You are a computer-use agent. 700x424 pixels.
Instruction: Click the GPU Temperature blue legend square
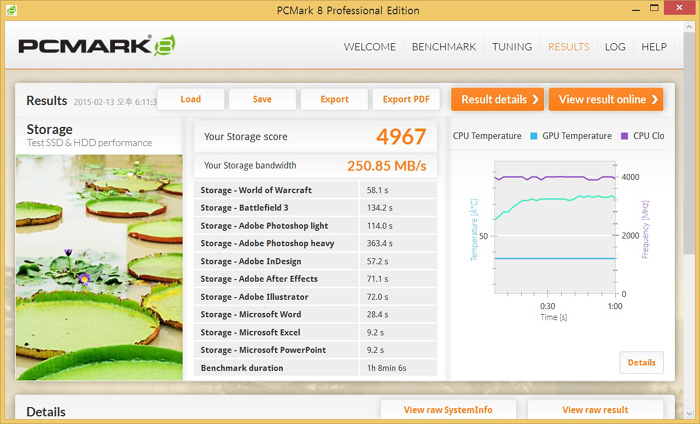533,136
